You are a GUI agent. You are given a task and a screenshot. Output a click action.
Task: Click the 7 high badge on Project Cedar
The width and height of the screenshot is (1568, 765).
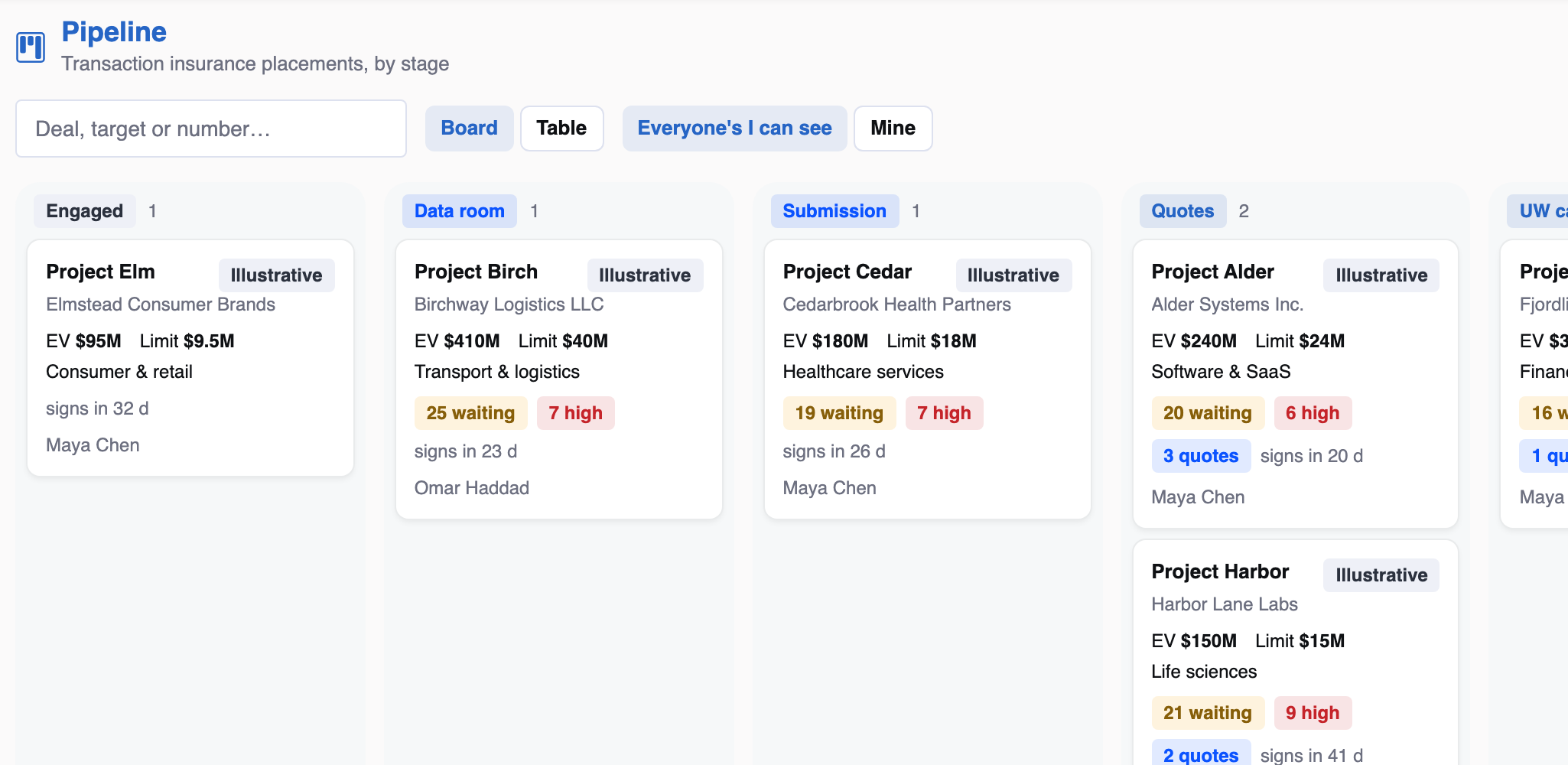click(945, 413)
